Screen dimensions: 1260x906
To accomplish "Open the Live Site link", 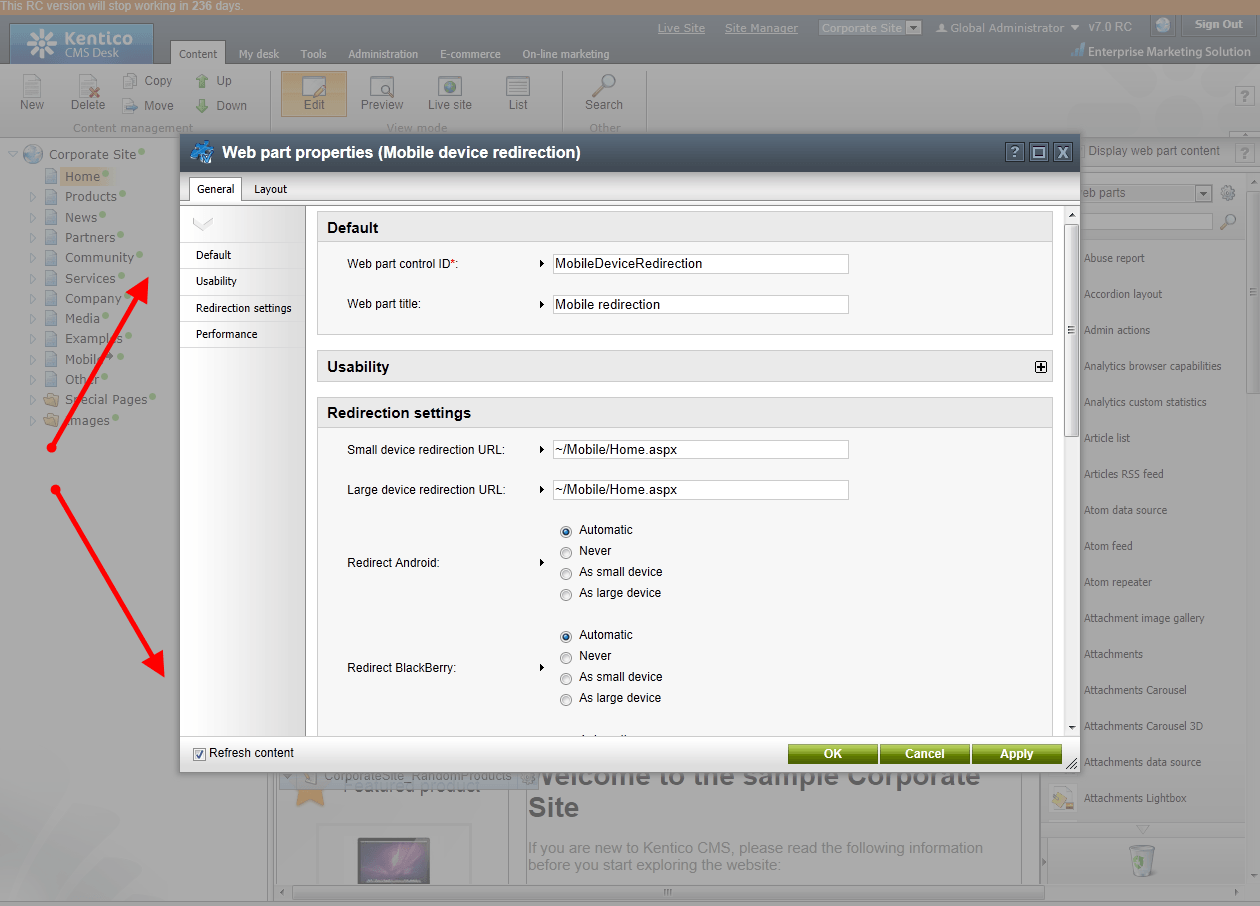I will [x=681, y=28].
